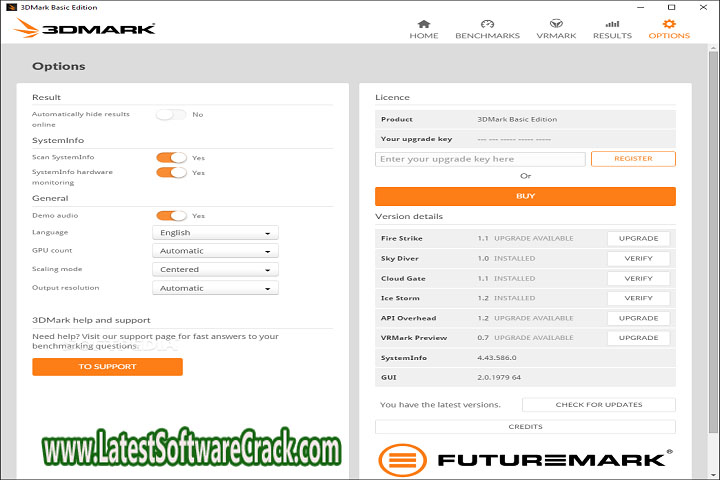The image size is (720, 480).
Task: Click the vertical scrollbar thumb
Action: [x=713, y=241]
